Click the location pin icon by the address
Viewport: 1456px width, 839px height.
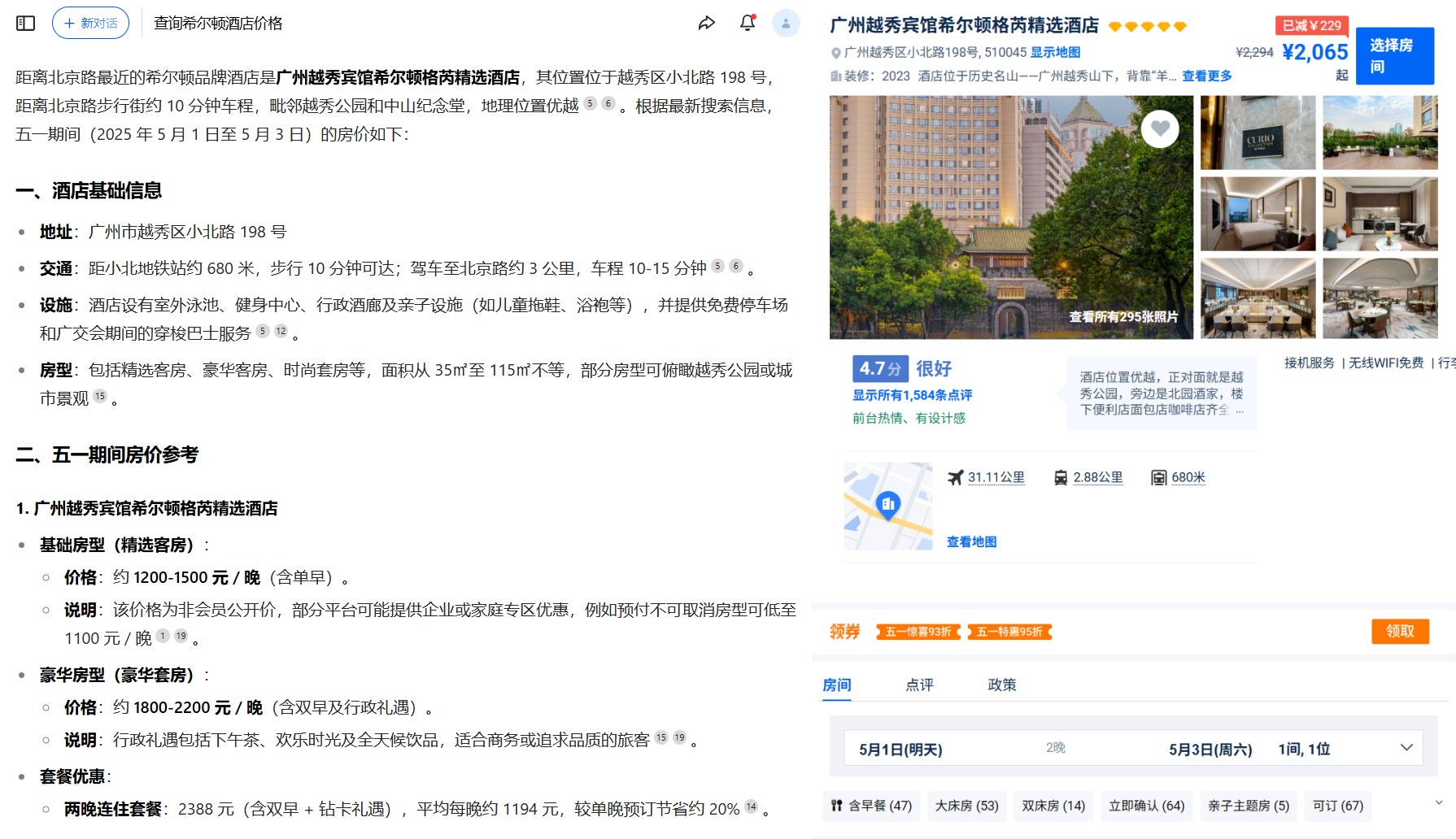[x=835, y=53]
